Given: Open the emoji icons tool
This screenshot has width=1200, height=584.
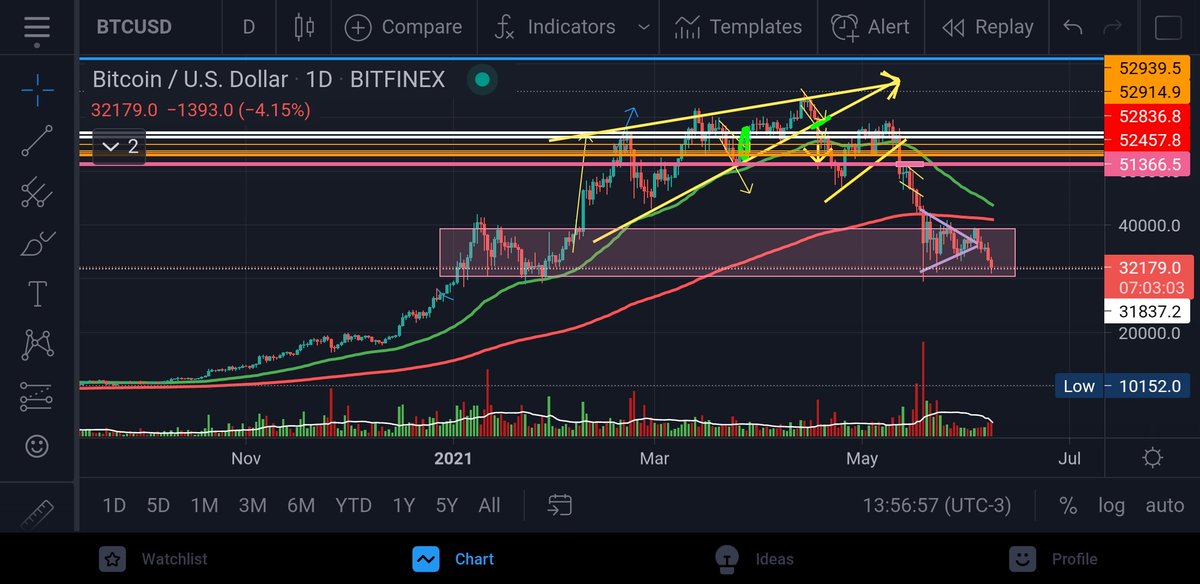Looking at the screenshot, I should [x=37, y=446].
